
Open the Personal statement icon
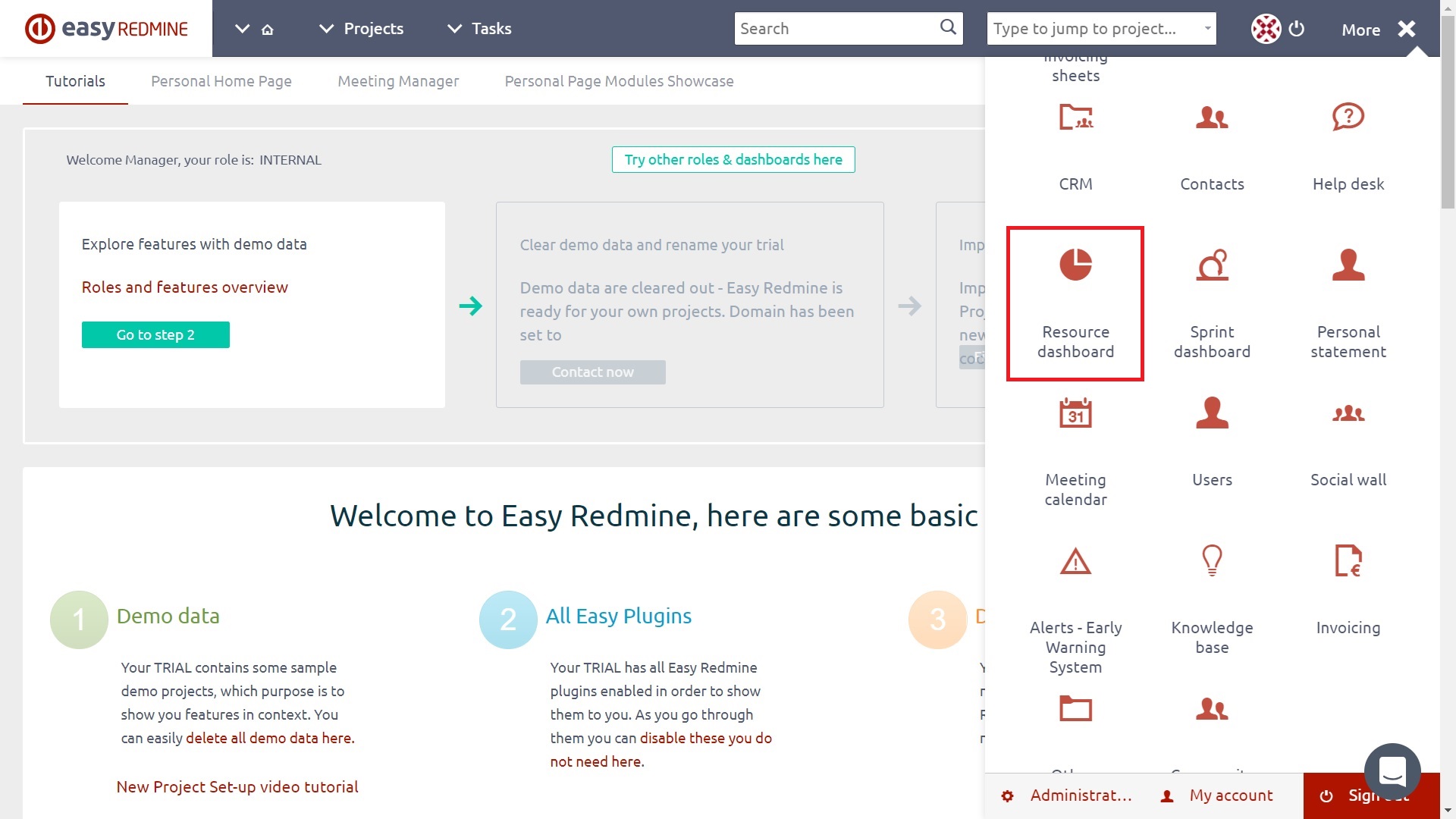(x=1348, y=265)
